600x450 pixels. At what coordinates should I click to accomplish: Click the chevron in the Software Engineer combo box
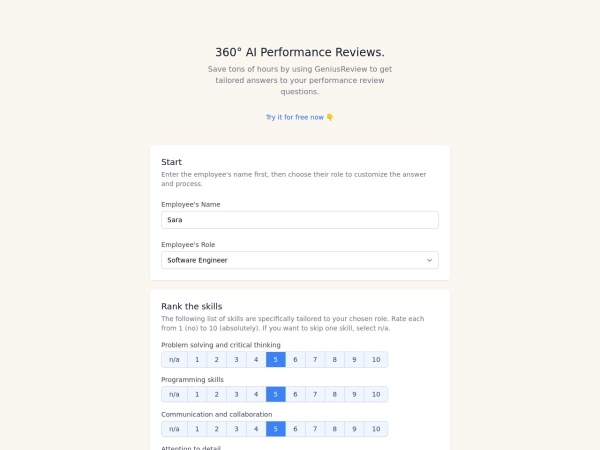click(x=430, y=260)
